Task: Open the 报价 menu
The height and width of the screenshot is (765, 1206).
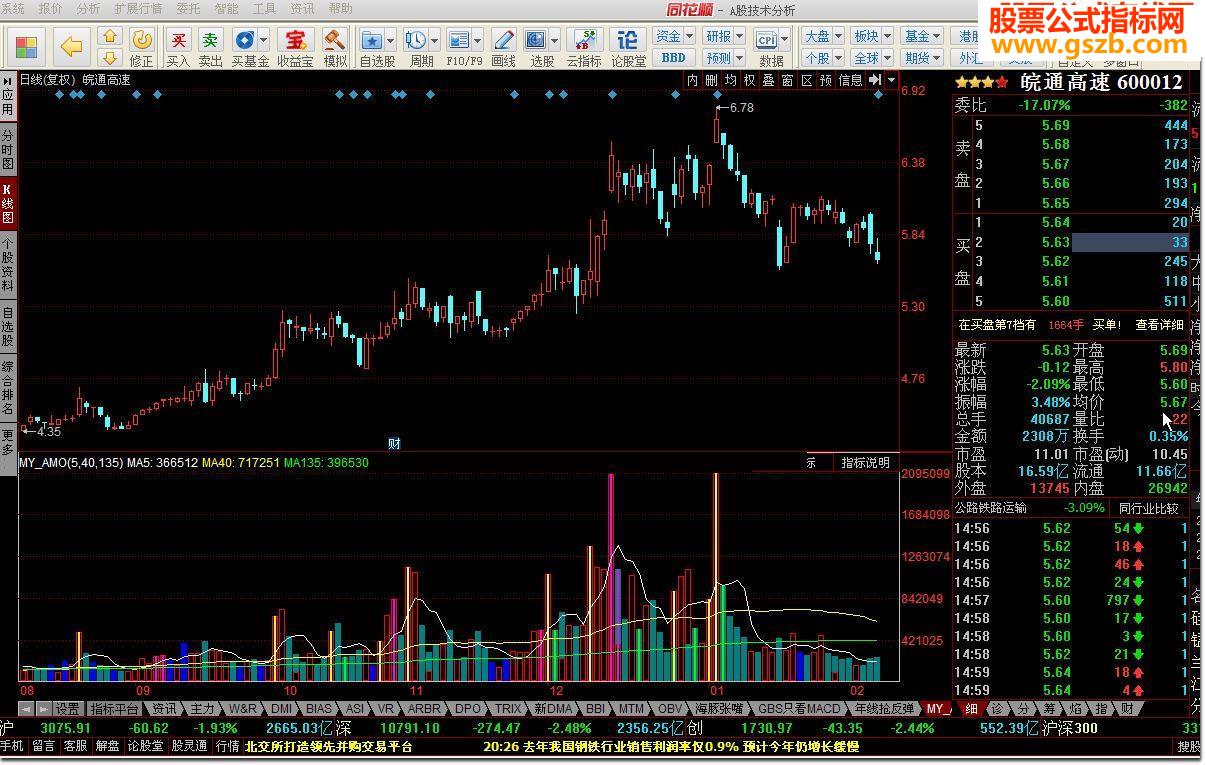Action: point(50,9)
